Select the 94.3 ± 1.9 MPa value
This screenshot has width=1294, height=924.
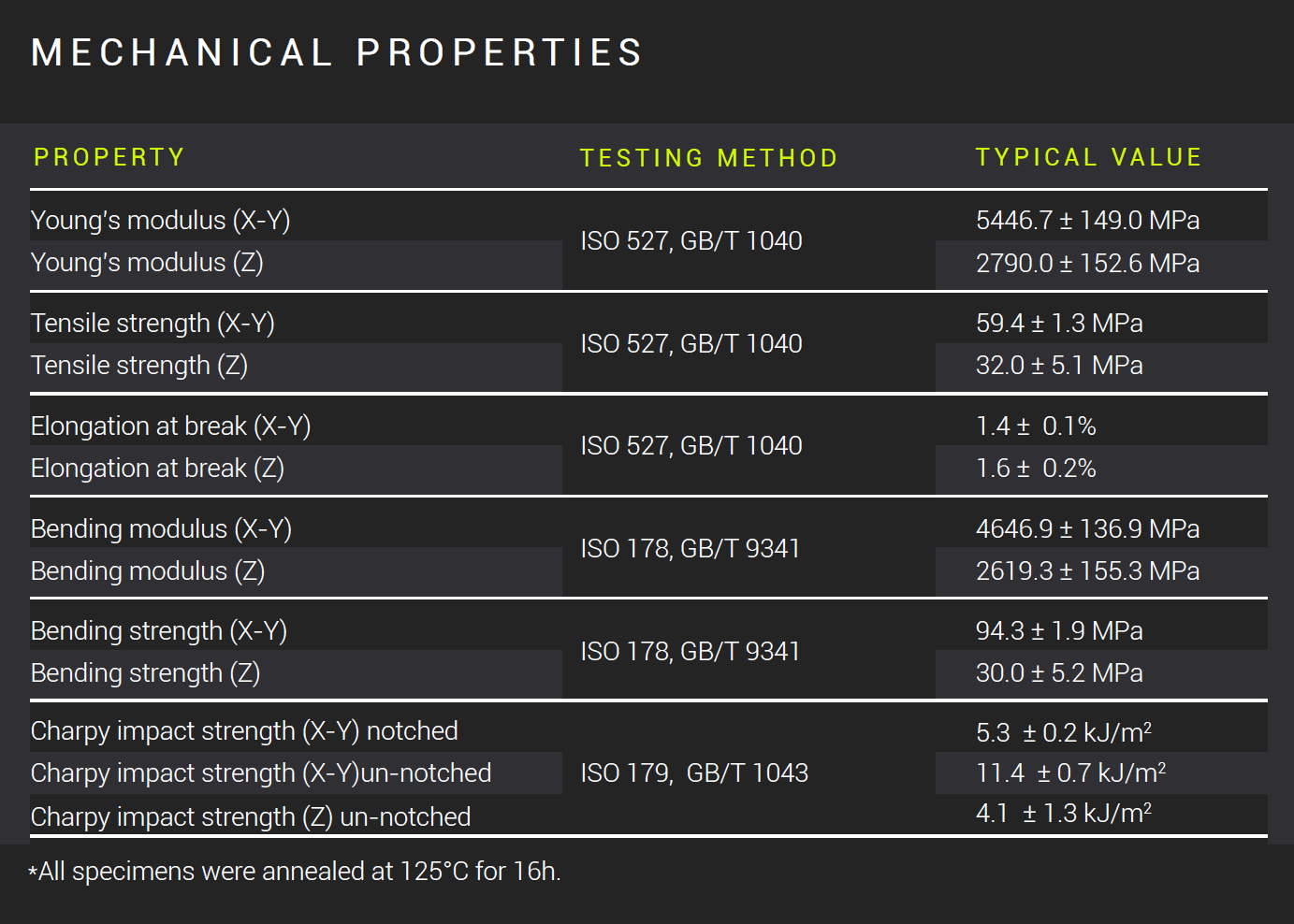[x=1059, y=630]
